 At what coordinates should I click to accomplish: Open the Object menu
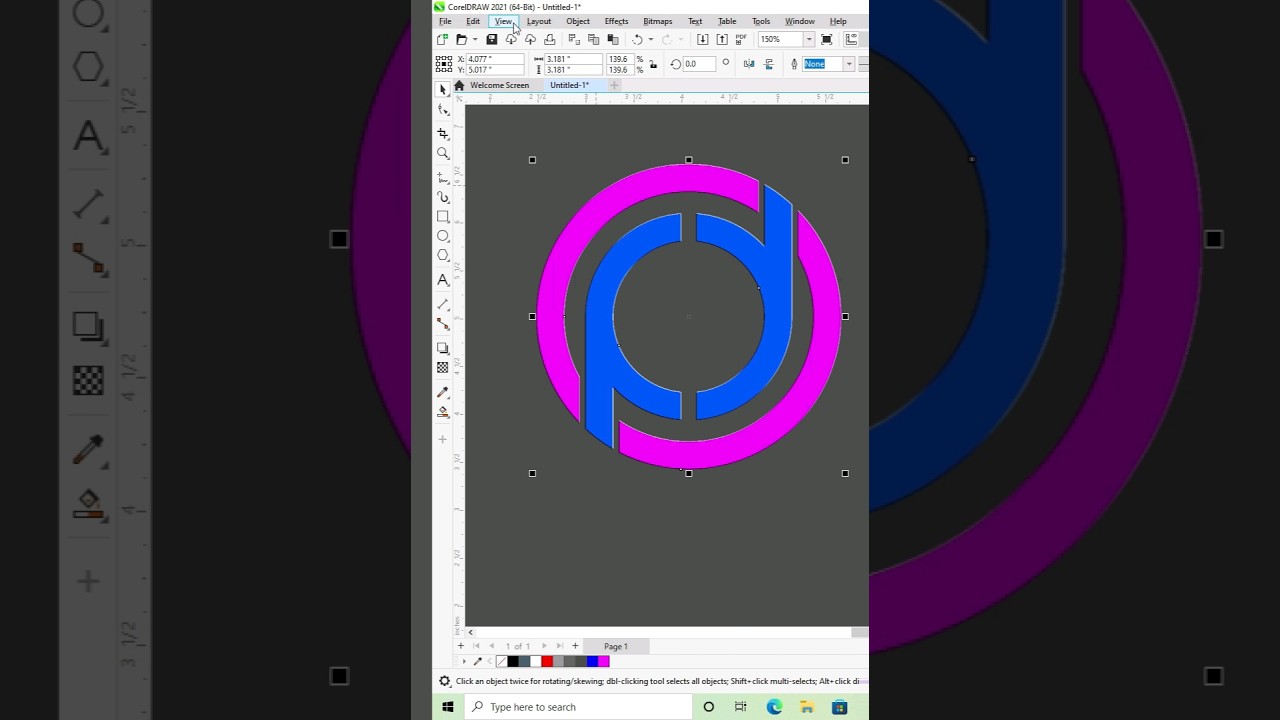pos(578,21)
